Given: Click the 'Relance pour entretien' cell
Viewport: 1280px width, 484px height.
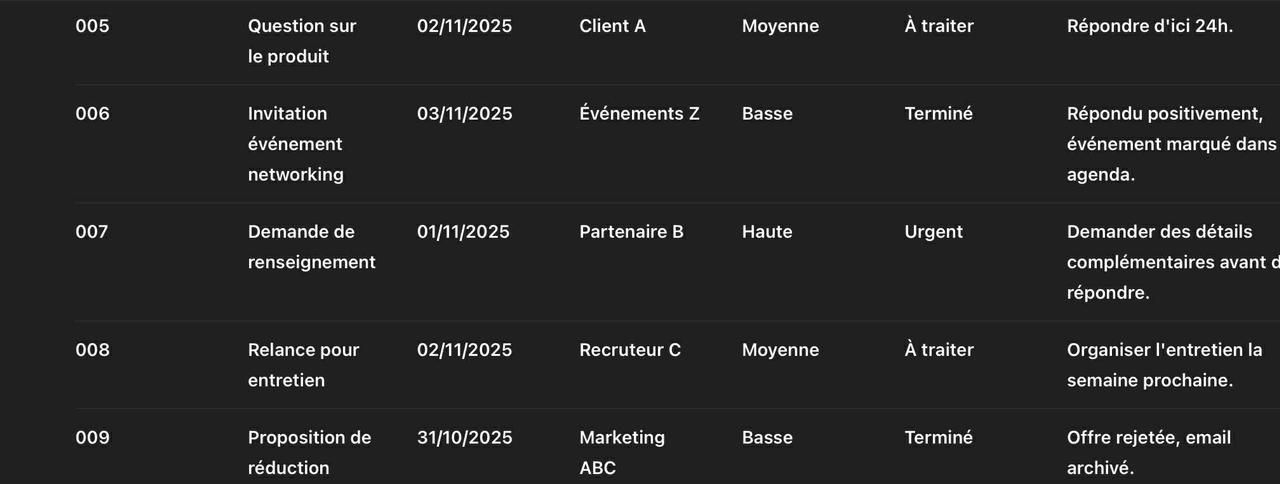Looking at the screenshot, I should 303,365.
